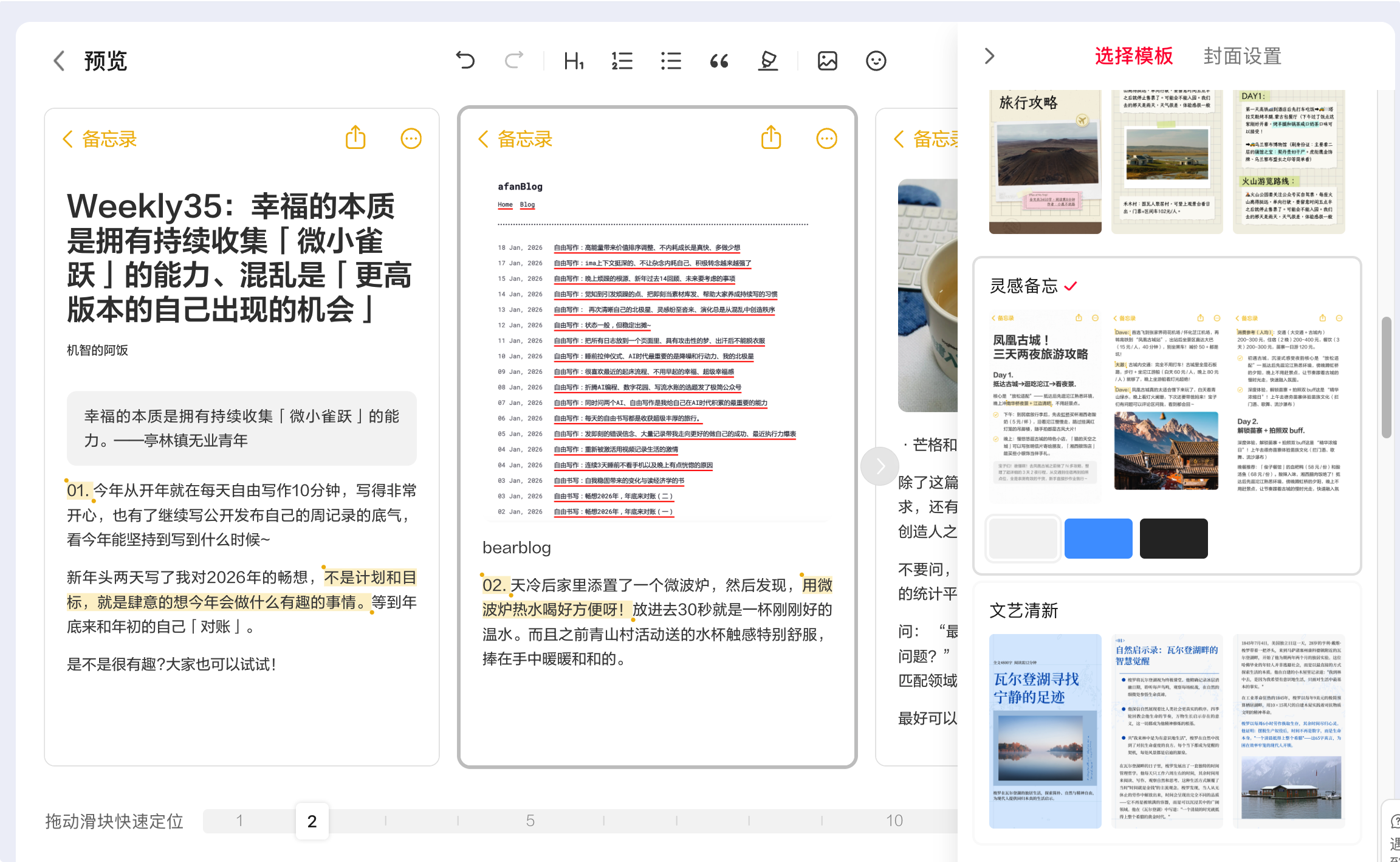Apply H1 heading format
The image size is (1400, 862).
tap(574, 61)
